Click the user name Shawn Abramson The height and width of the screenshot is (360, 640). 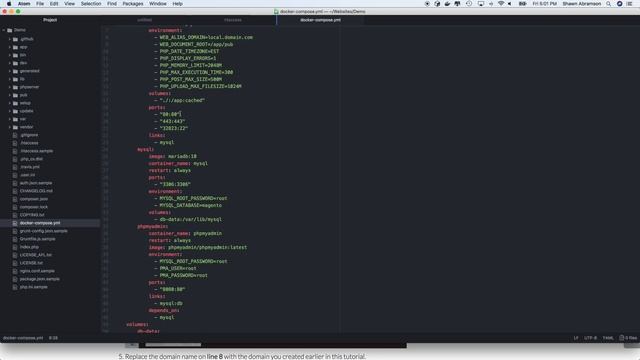tap(581, 4)
